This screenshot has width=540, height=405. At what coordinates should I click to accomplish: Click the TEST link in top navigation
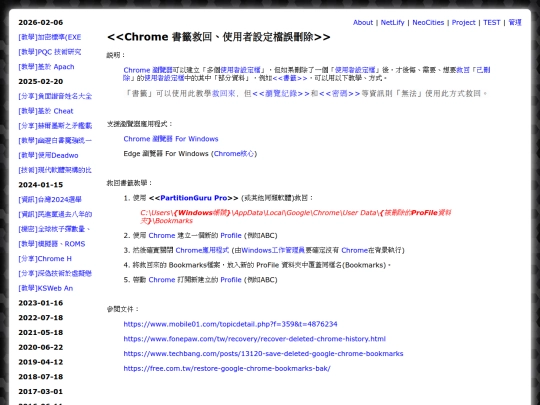point(491,22)
